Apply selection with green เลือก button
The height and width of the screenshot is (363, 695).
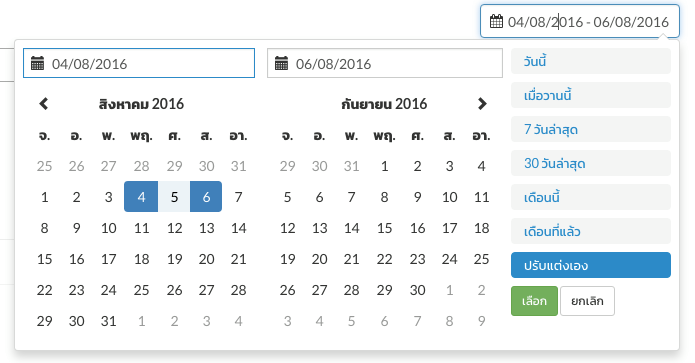pyautogui.click(x=534, y=301)
